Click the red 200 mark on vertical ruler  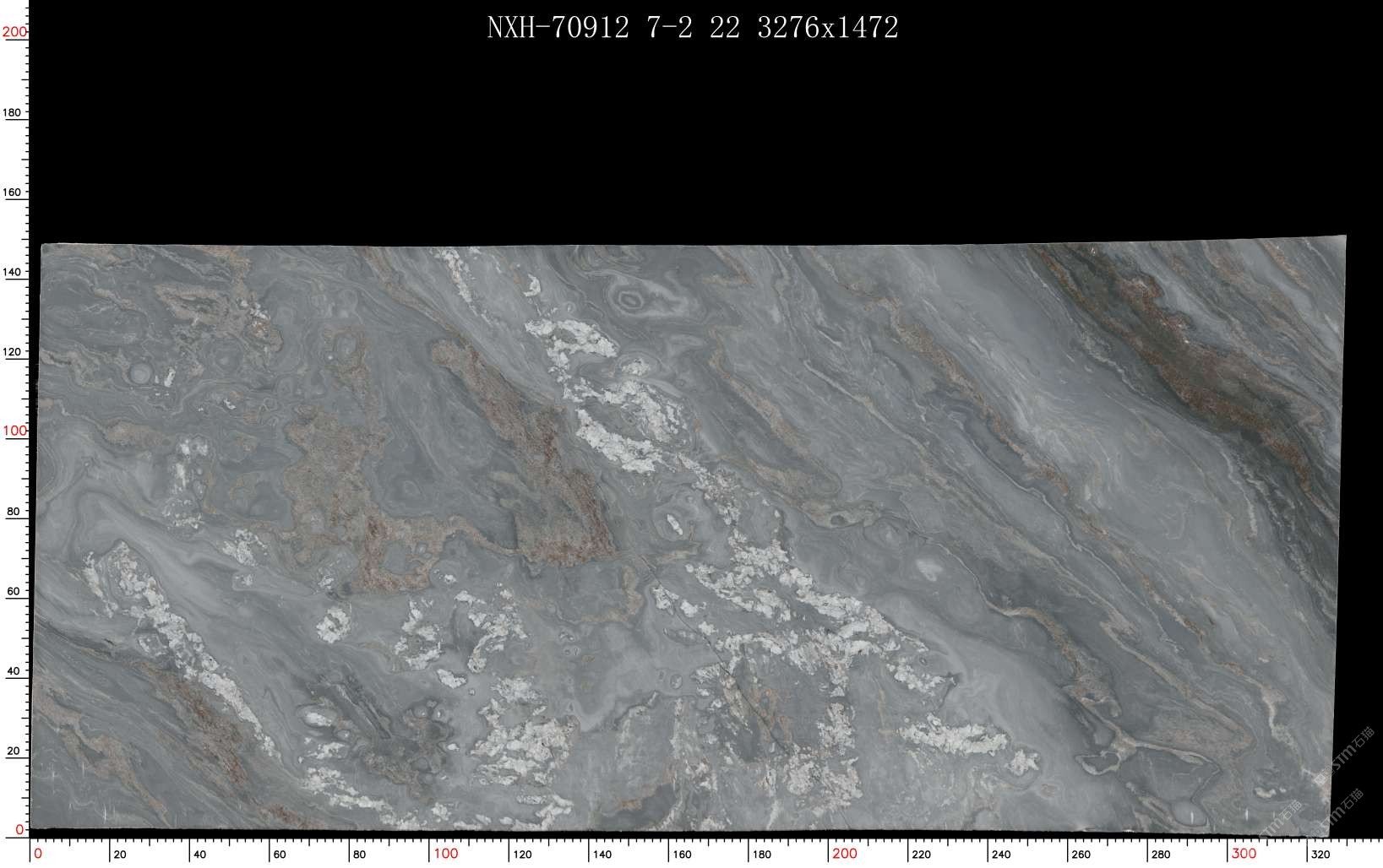coord(14,32)
